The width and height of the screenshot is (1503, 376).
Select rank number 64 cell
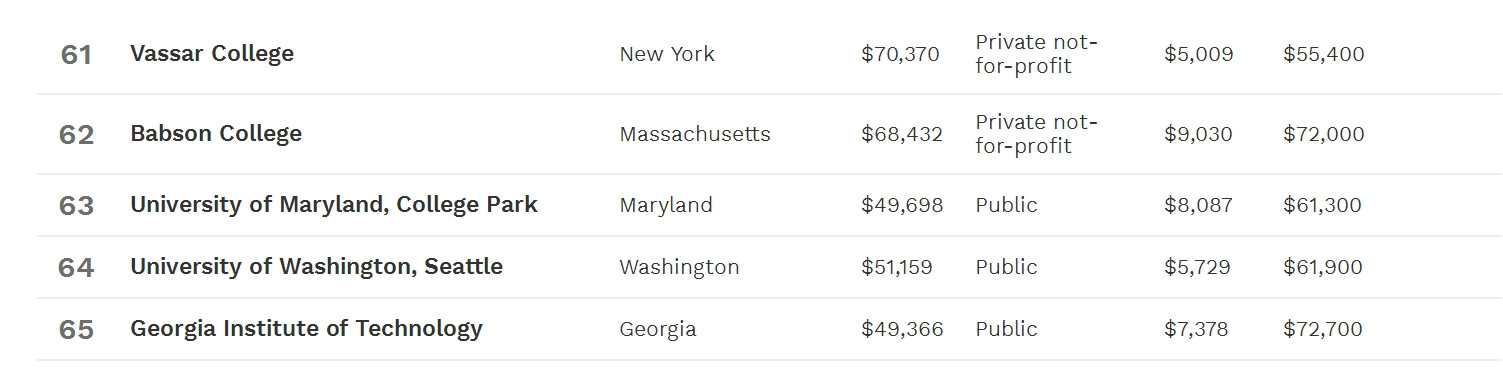point(76,267)
